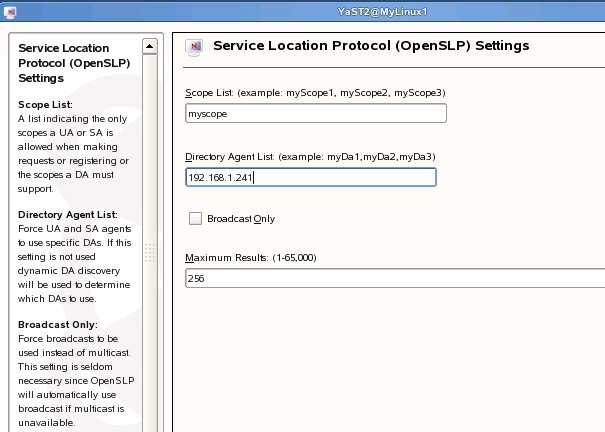Screen dimensions: 605x432
Task: Click the Directory Agent List field
Action: (311, 177)
